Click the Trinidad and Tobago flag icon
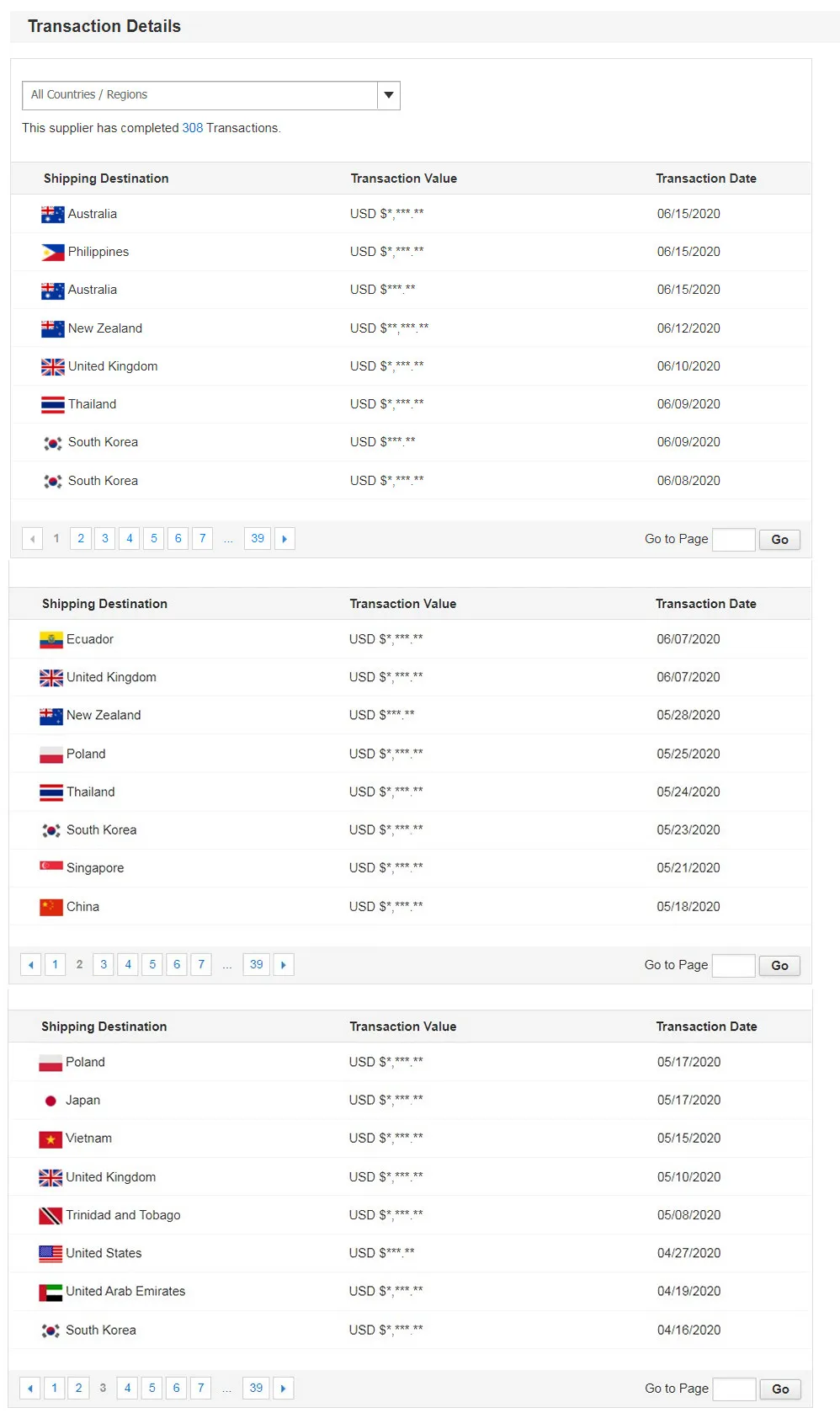 point(51,1216)
